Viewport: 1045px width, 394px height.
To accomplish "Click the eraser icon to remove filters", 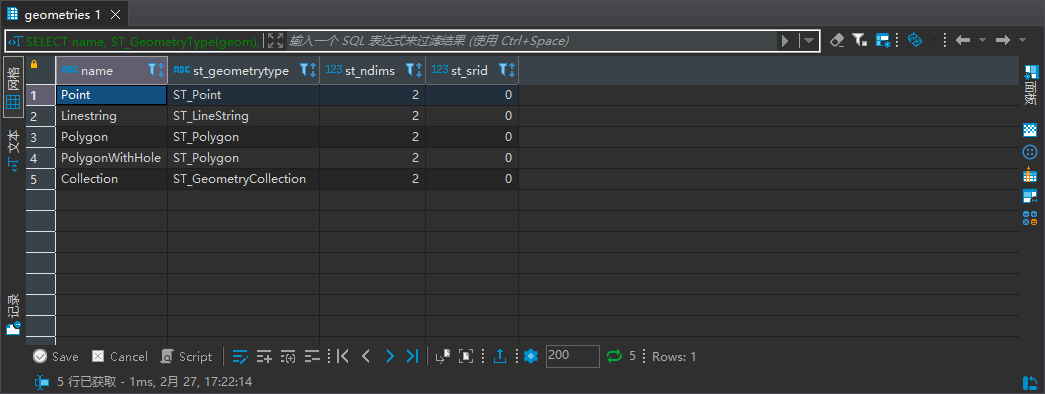I will click(837, 41).
